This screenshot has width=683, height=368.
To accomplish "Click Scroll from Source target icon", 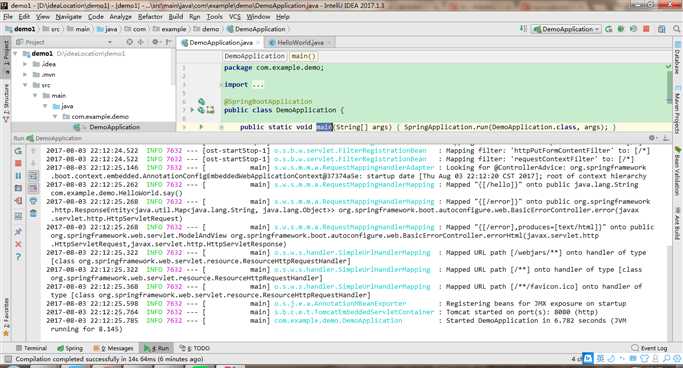I will pos(129,42).
